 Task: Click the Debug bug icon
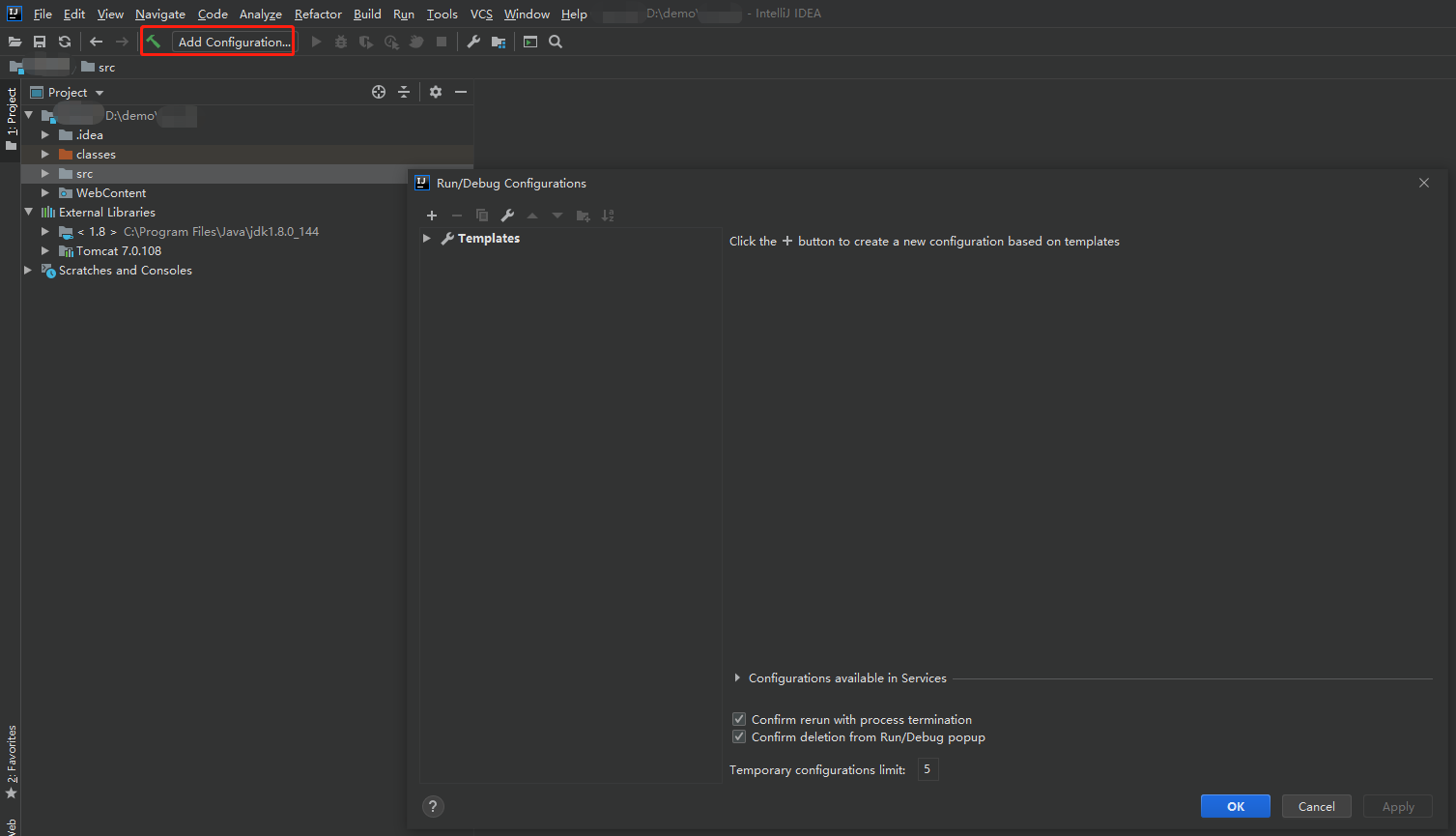click(341, 42)
